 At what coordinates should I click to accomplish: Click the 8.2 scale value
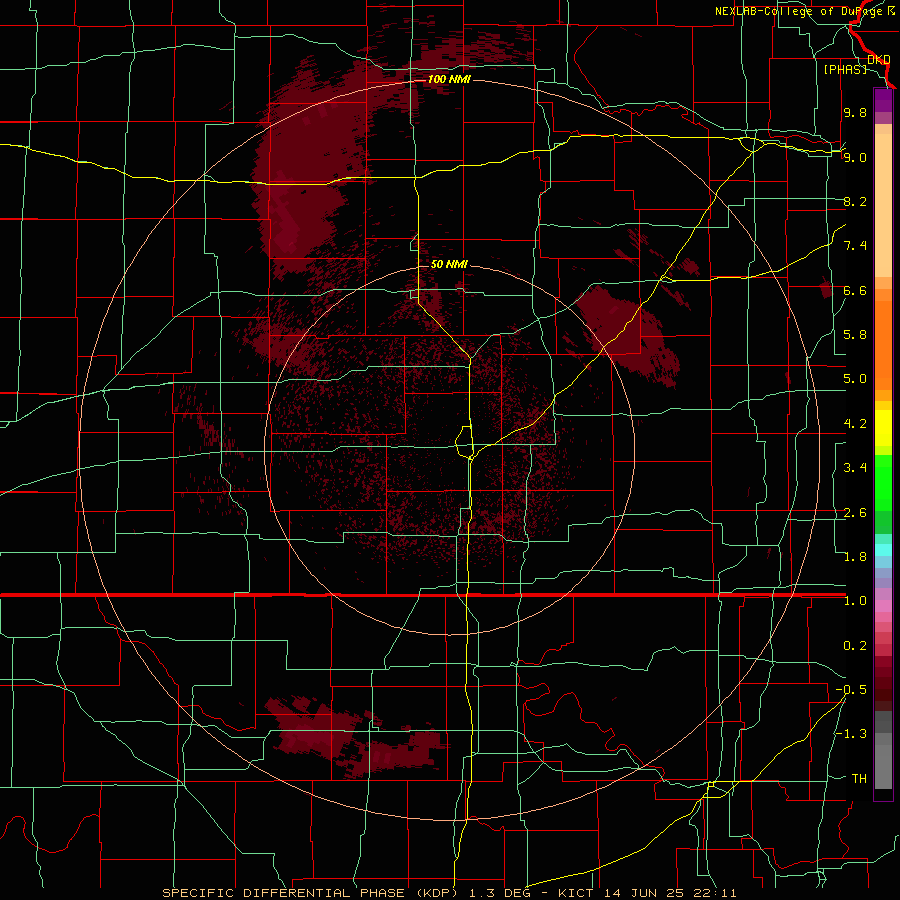coord(855,201)
